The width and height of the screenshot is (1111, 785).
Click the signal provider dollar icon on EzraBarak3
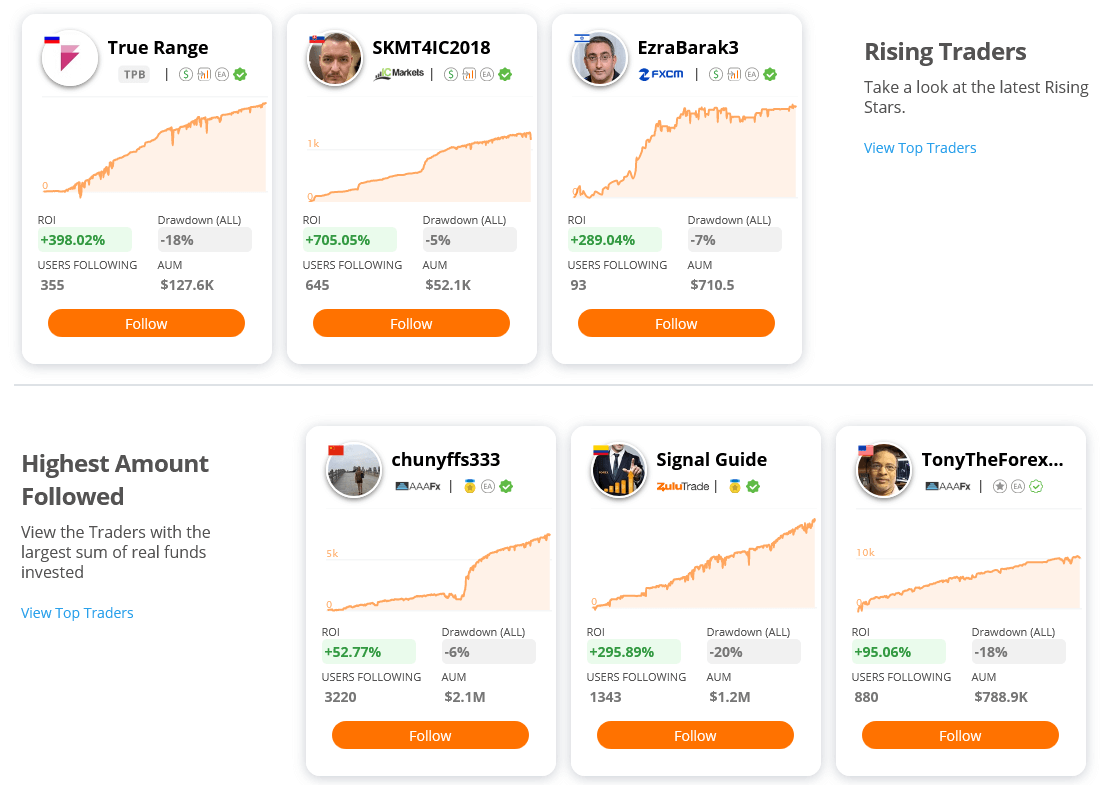pos(715,74)
